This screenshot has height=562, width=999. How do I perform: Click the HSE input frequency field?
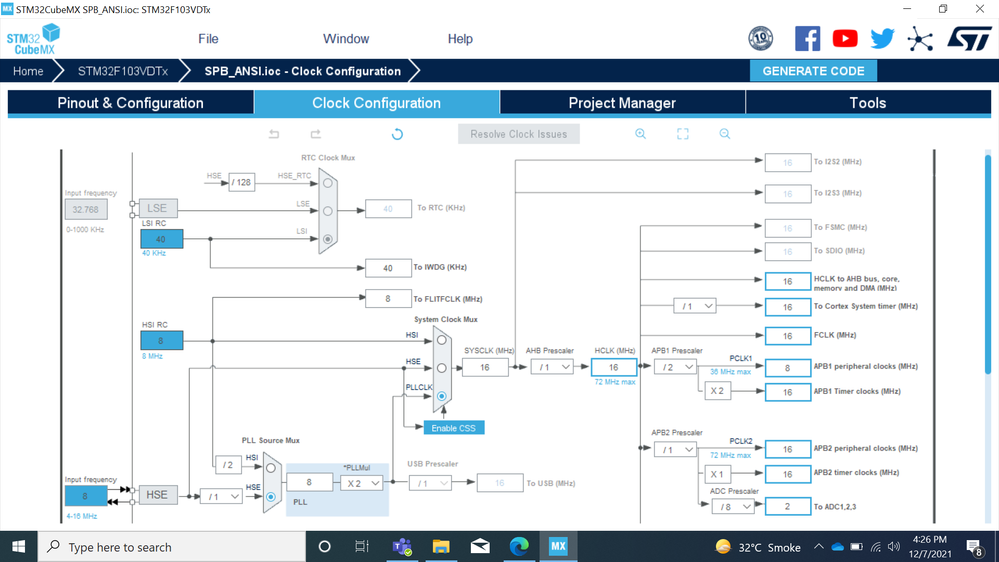click(x=85, y=495)
